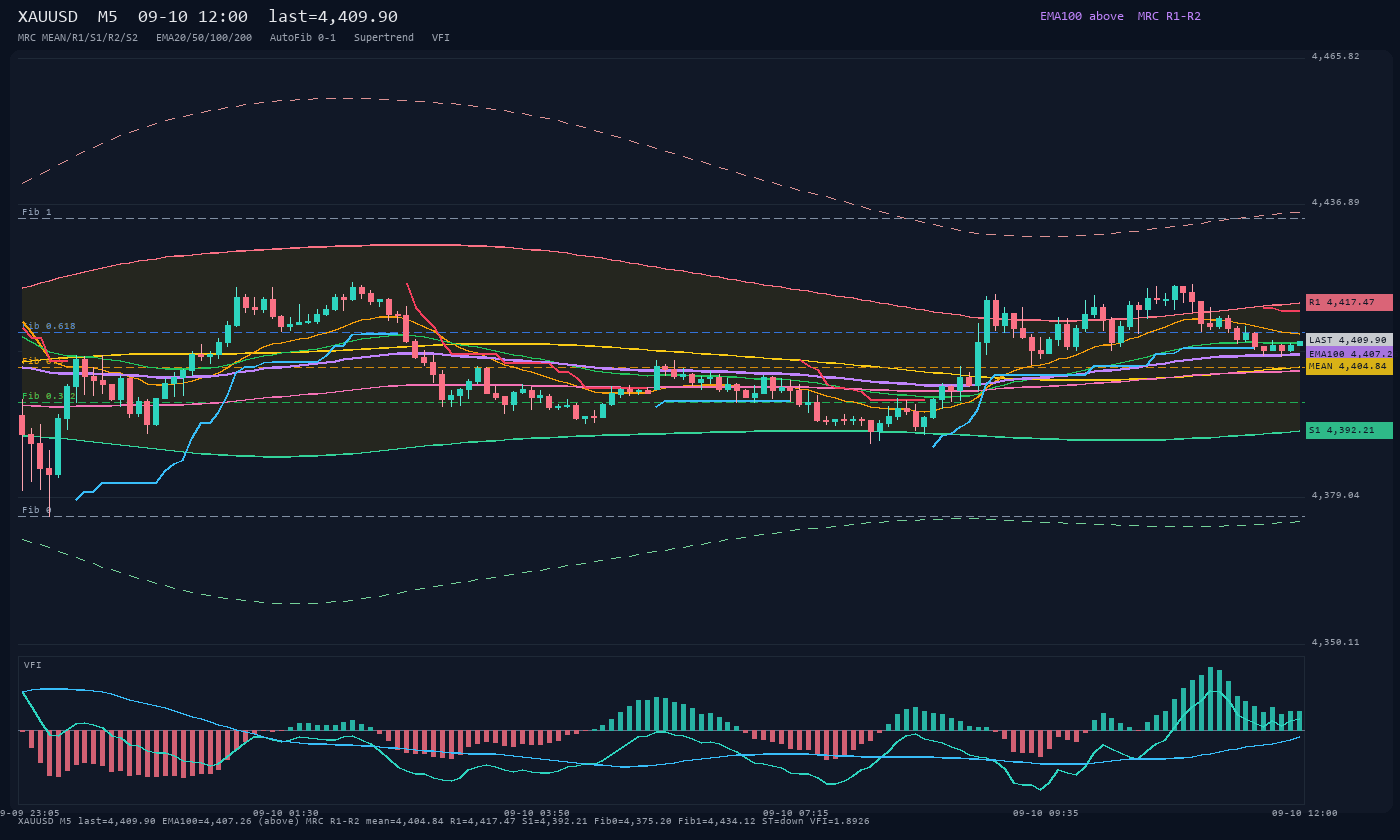Click the "Supertrend" indicator legend

[x=384, y=38]
